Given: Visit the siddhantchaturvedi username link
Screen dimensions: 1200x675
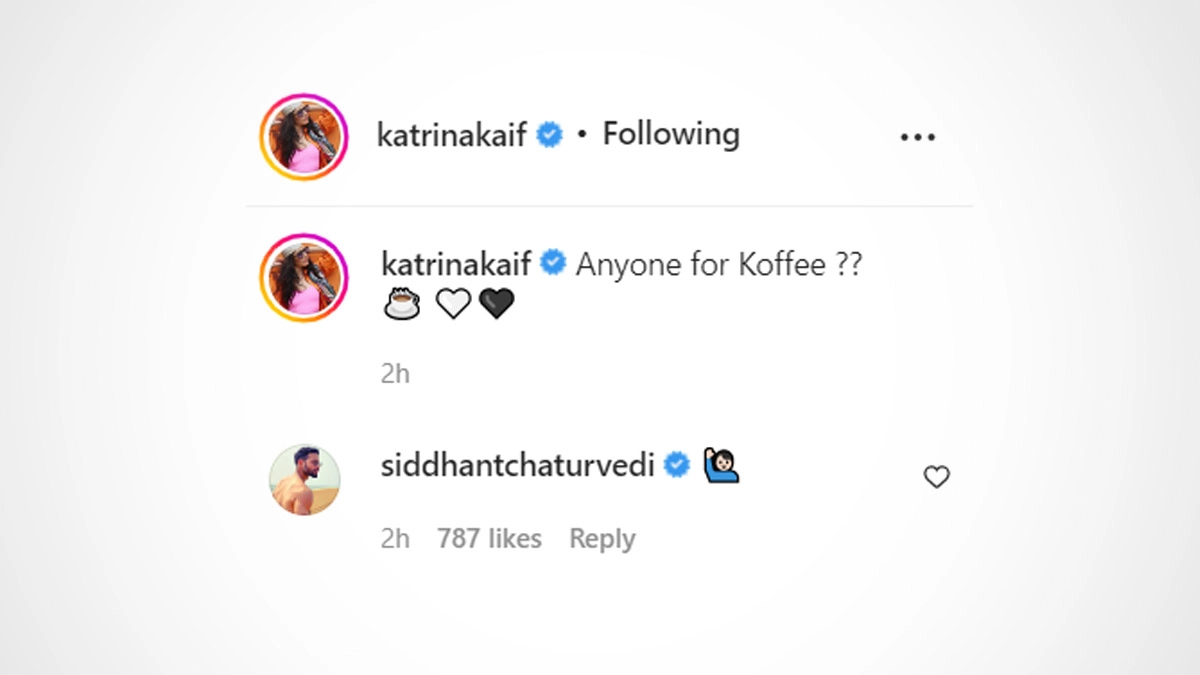Looking at the screenshot, I should [x=516, y=466].
